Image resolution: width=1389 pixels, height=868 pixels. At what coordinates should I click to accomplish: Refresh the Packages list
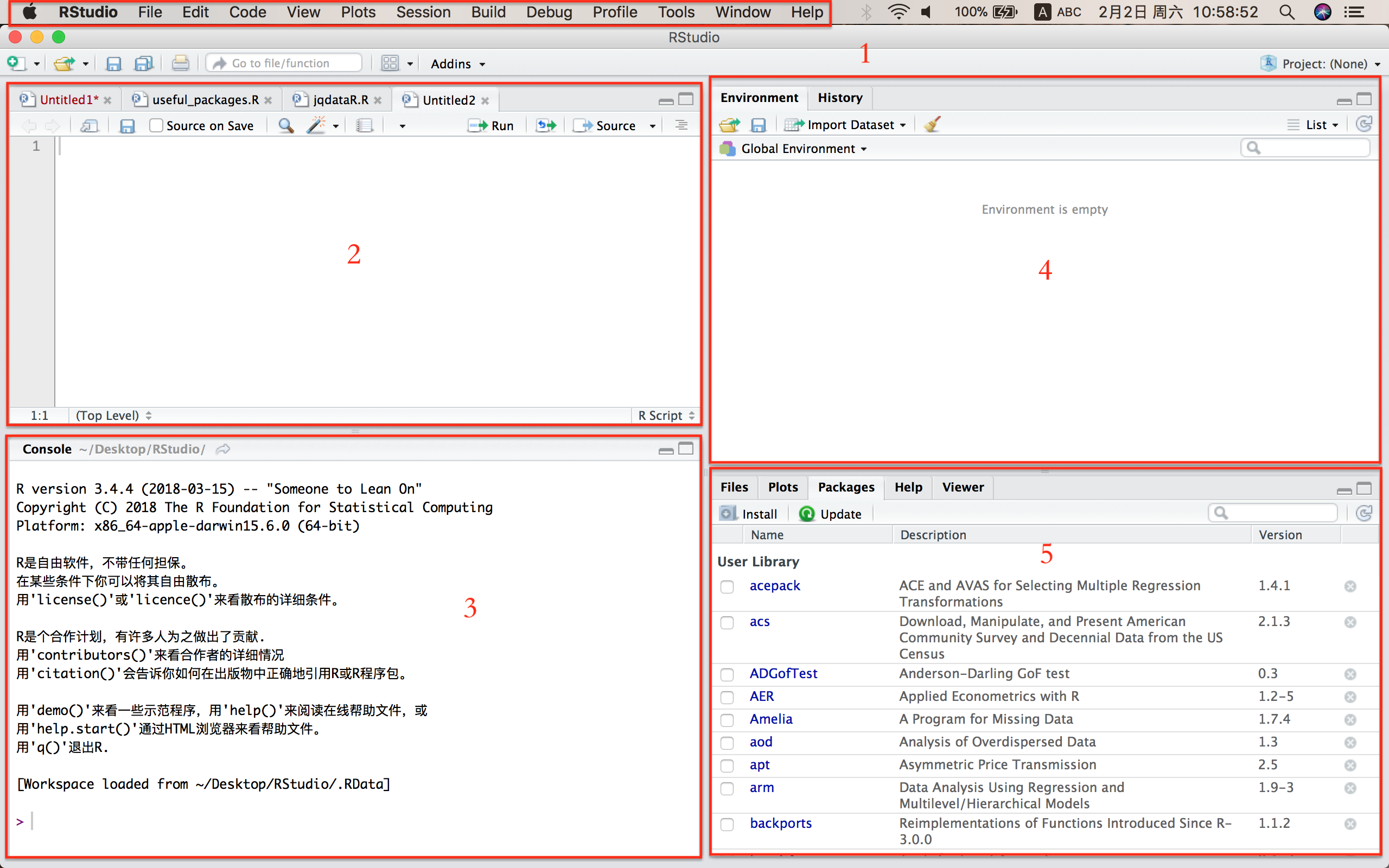1365,513
